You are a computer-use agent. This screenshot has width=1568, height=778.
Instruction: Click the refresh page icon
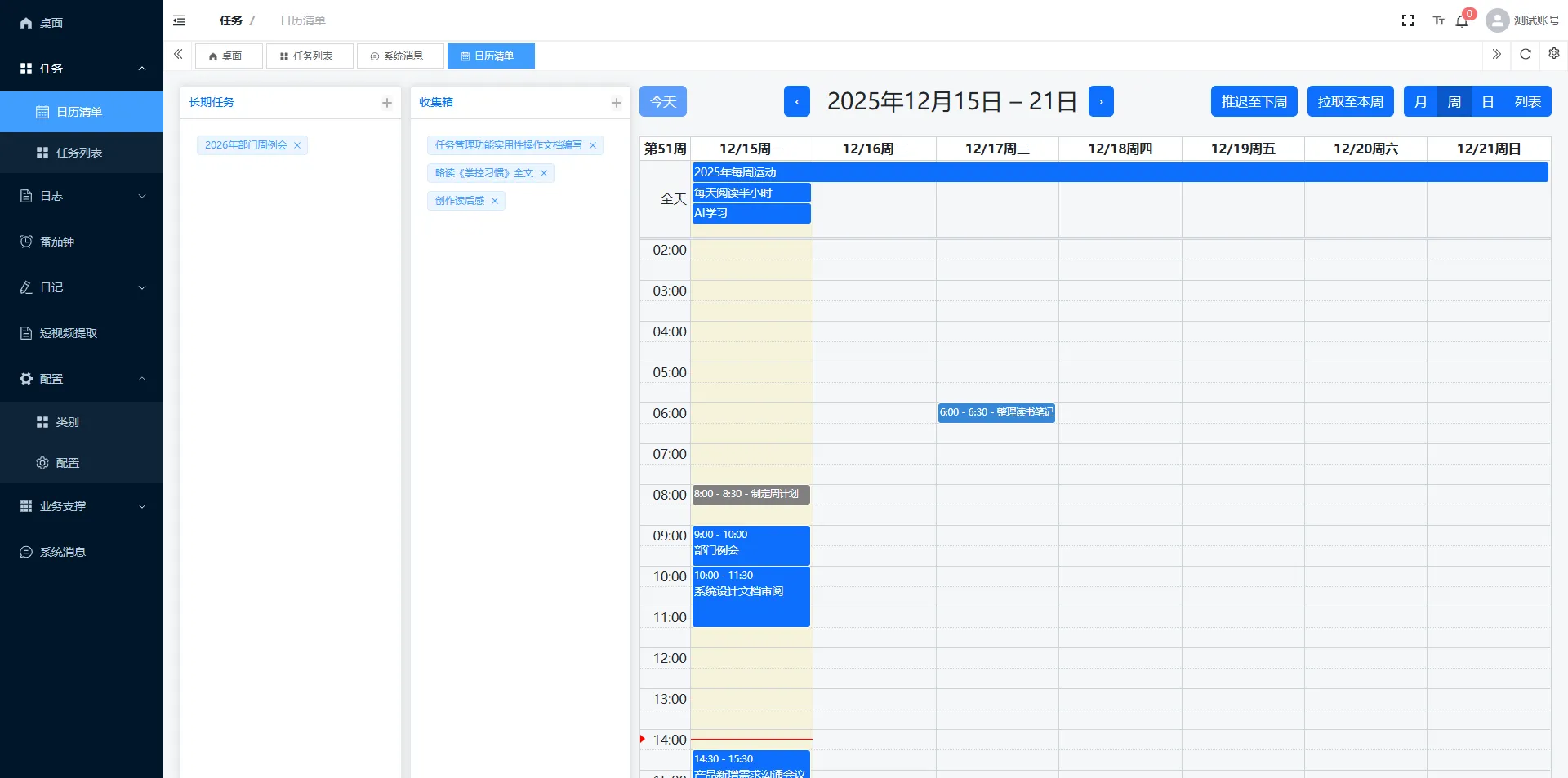pos(1525,55)
